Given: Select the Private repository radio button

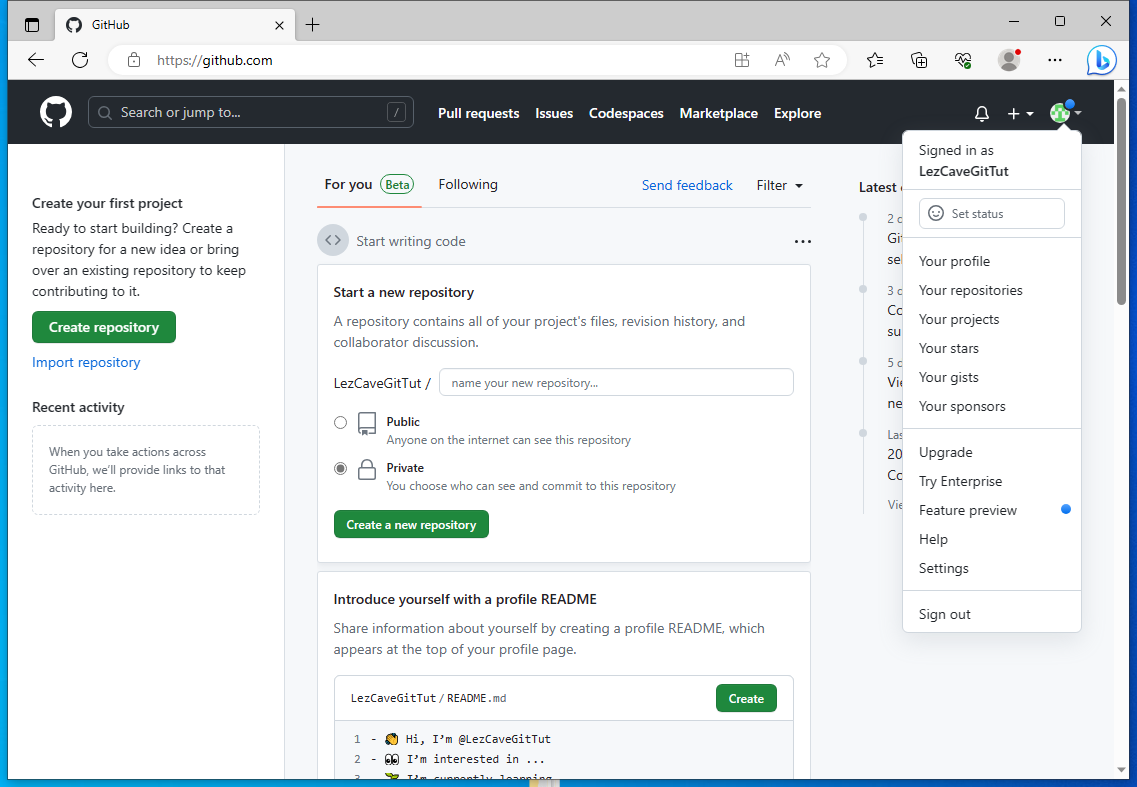Looking at the screenshot, I should pyautogui.click(x=340, y=469).
